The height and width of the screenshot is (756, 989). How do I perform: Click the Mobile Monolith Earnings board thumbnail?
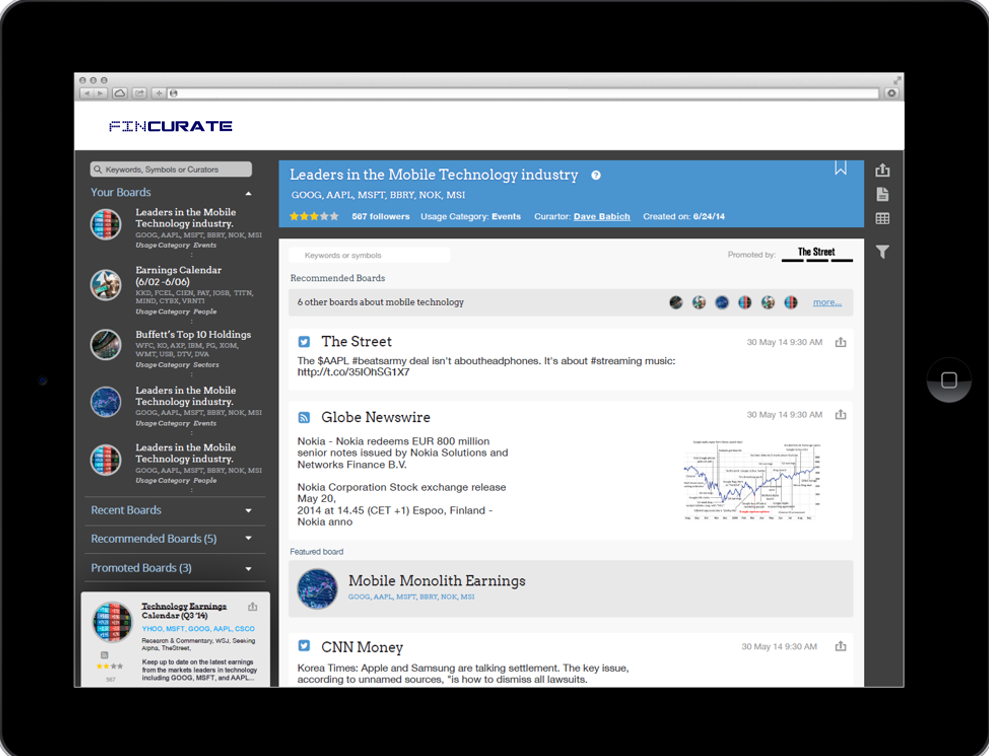tap(317, 589)
